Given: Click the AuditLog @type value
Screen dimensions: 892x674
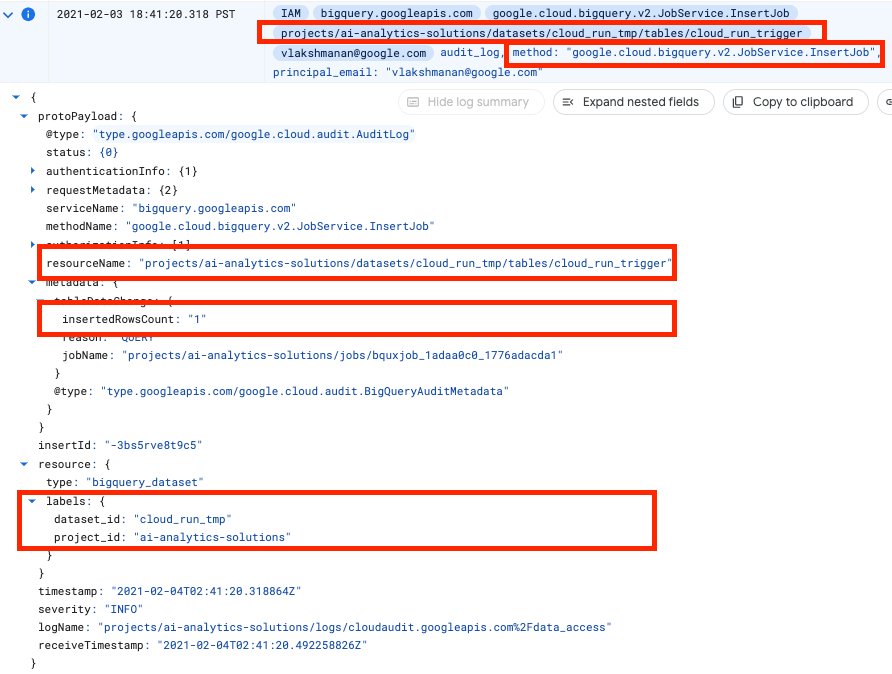Looking at the screenshot, I should 254,134.
